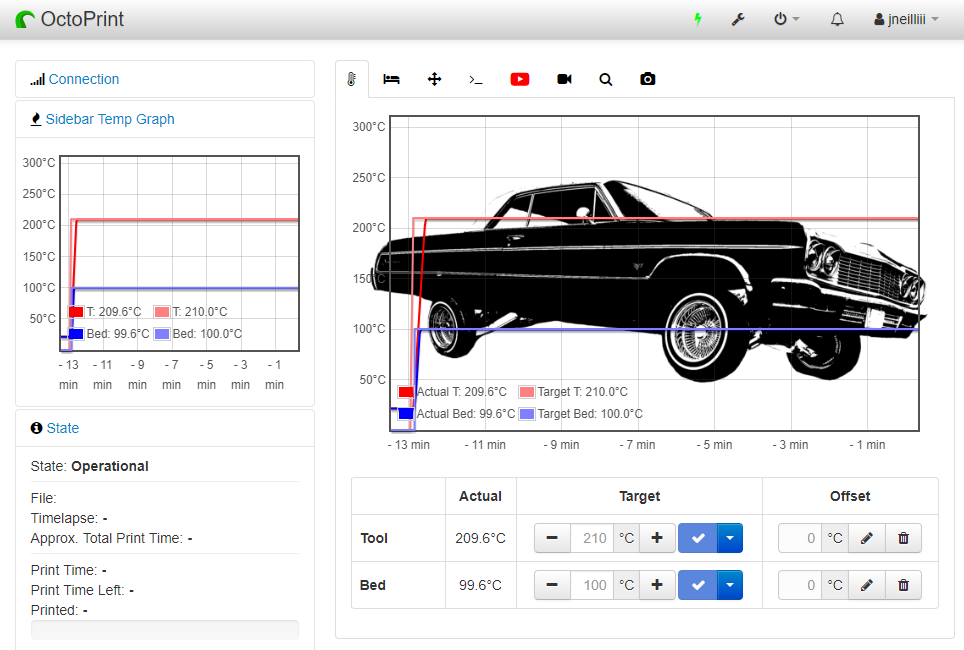Click the flame icon beside Sidebar Temp Graph
Screen dimensions: 964x650
pos(36,119)
